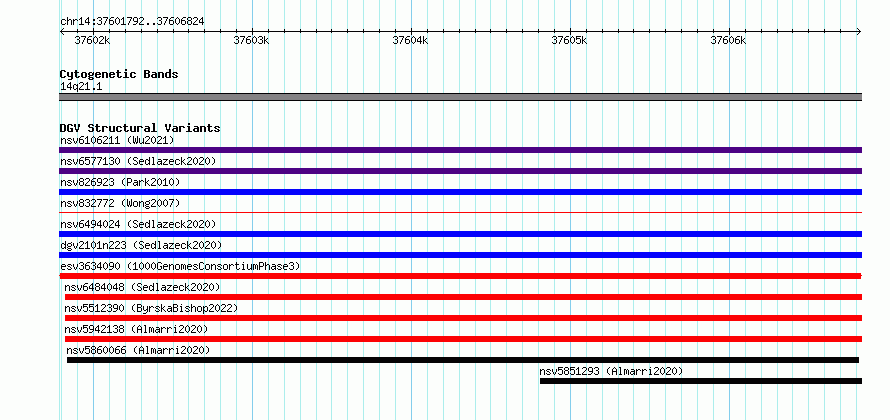Click the 37604k ruler tick label
This screenshot has height=420, width=890.
[x=410, y=40]
